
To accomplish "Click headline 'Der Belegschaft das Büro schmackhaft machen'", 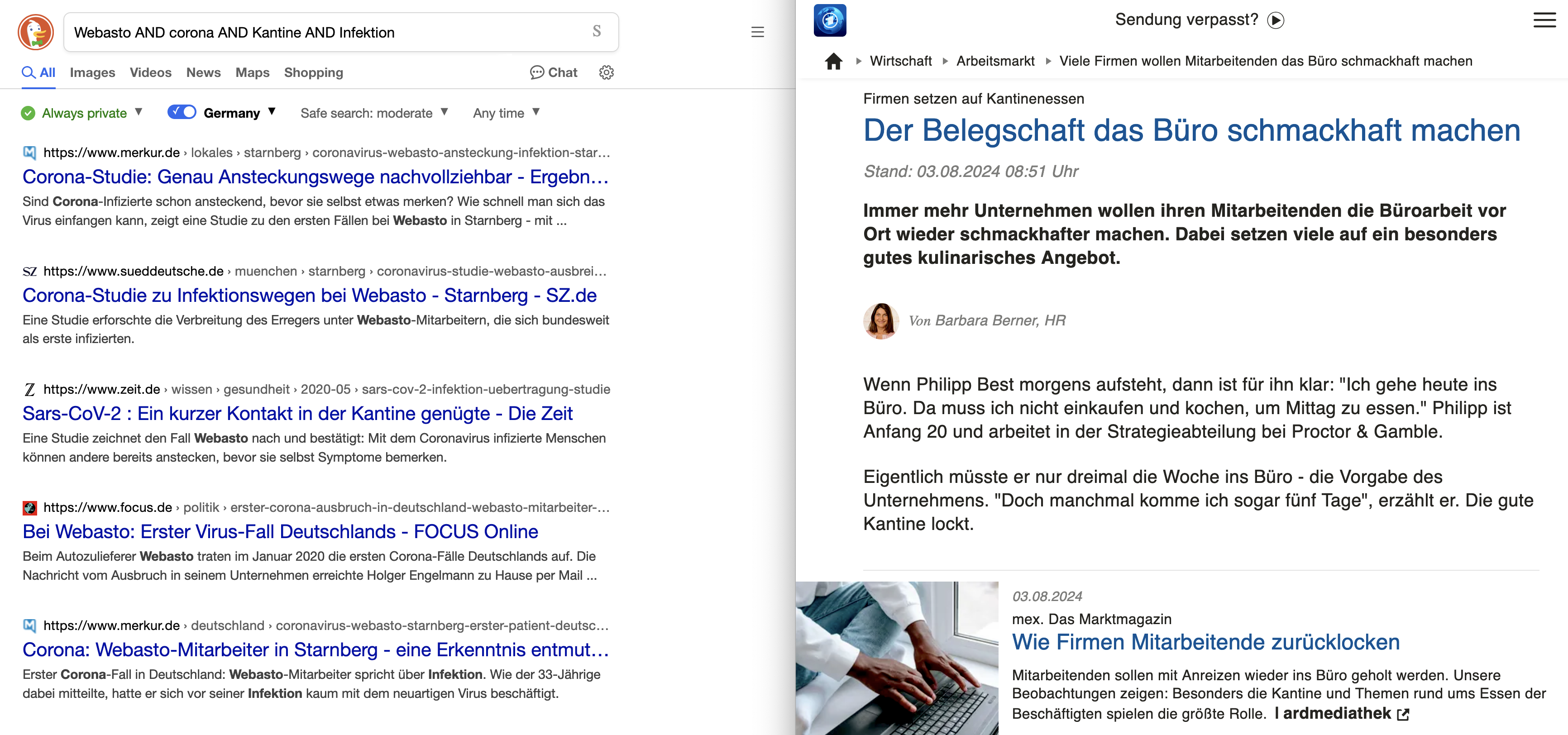I will 1192,130.
